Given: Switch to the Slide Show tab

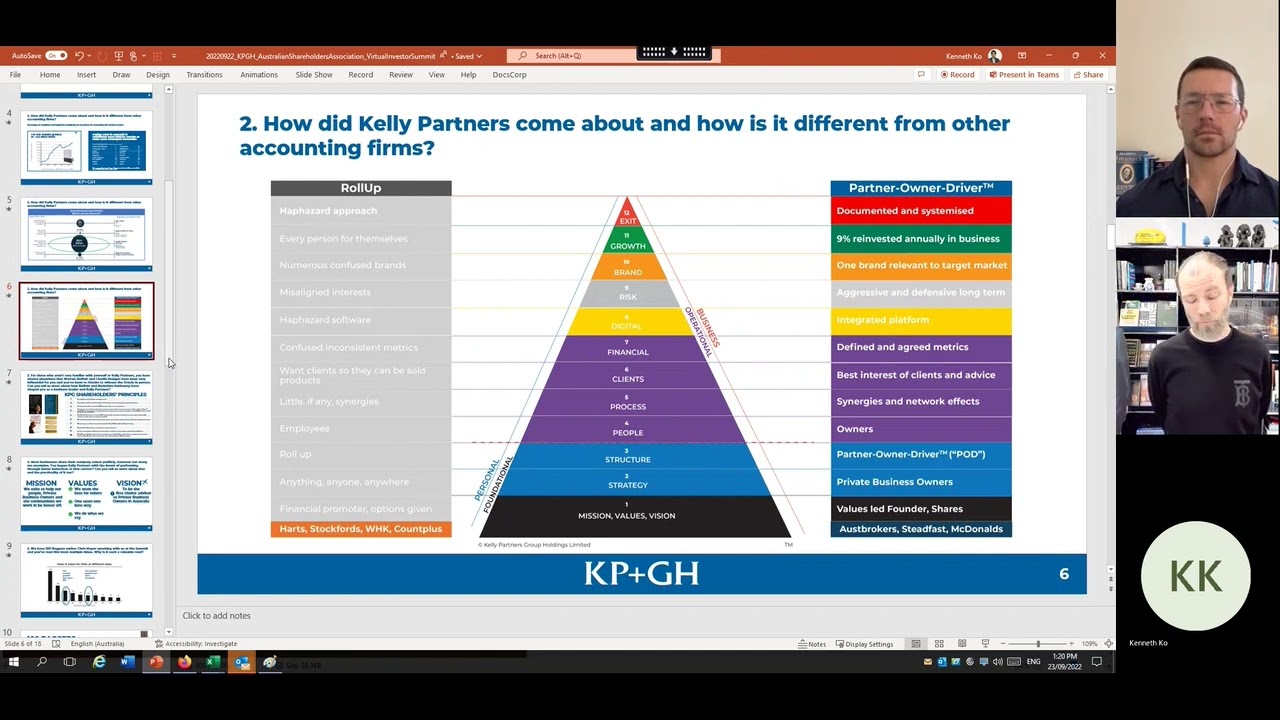Looking at the screenshot, I should coord(314,75).
